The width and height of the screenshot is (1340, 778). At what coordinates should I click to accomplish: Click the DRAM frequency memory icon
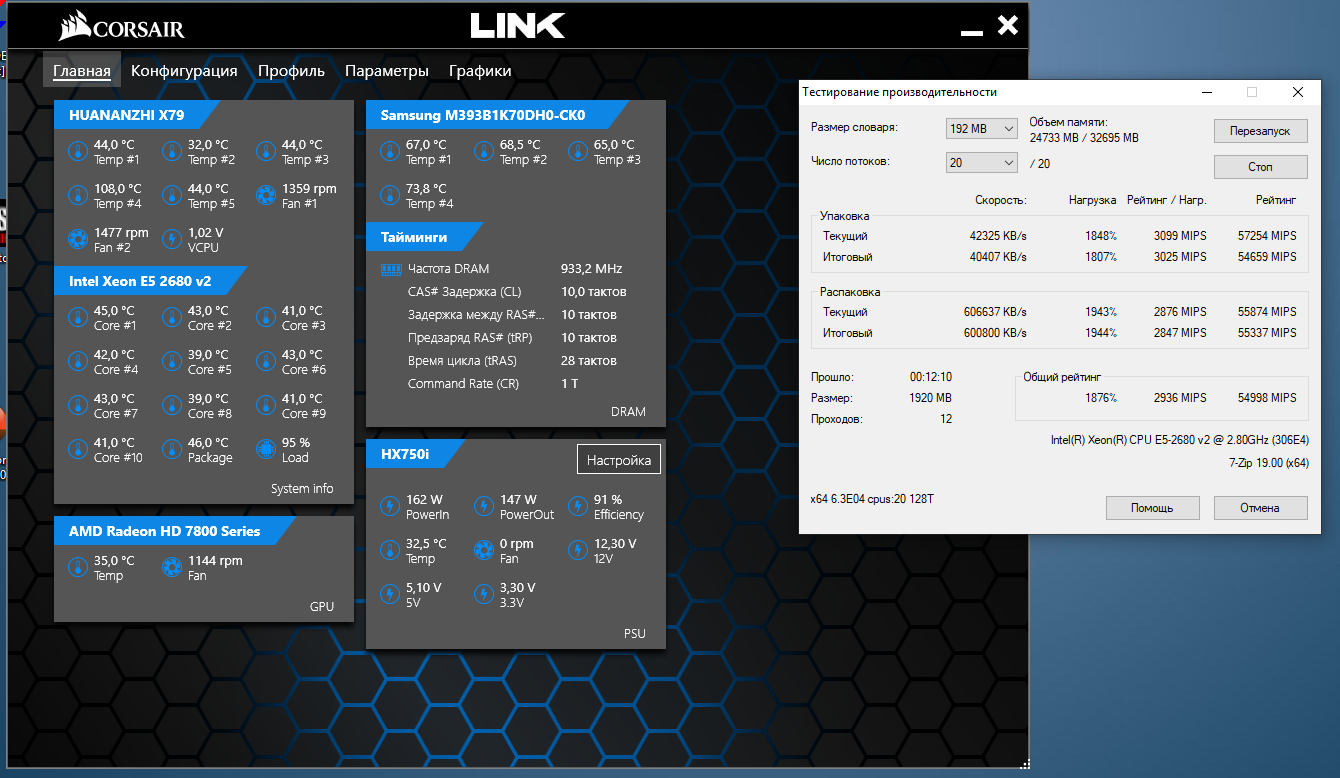tap(390, 269)
